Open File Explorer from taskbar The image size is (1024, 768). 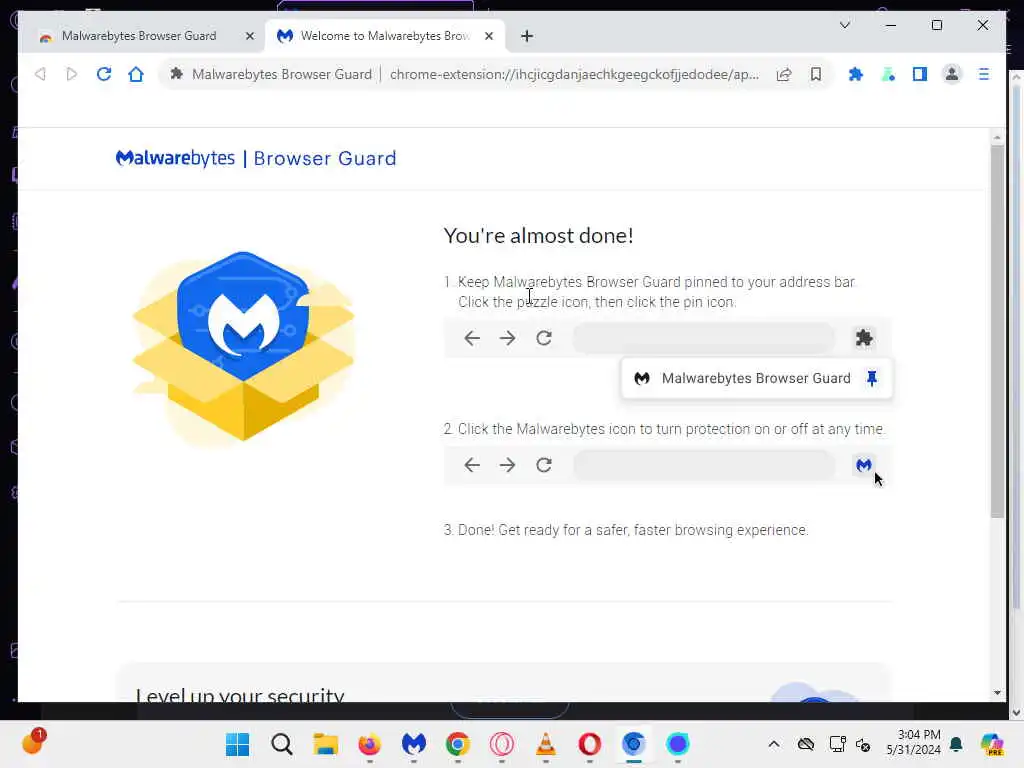[325, 744]
